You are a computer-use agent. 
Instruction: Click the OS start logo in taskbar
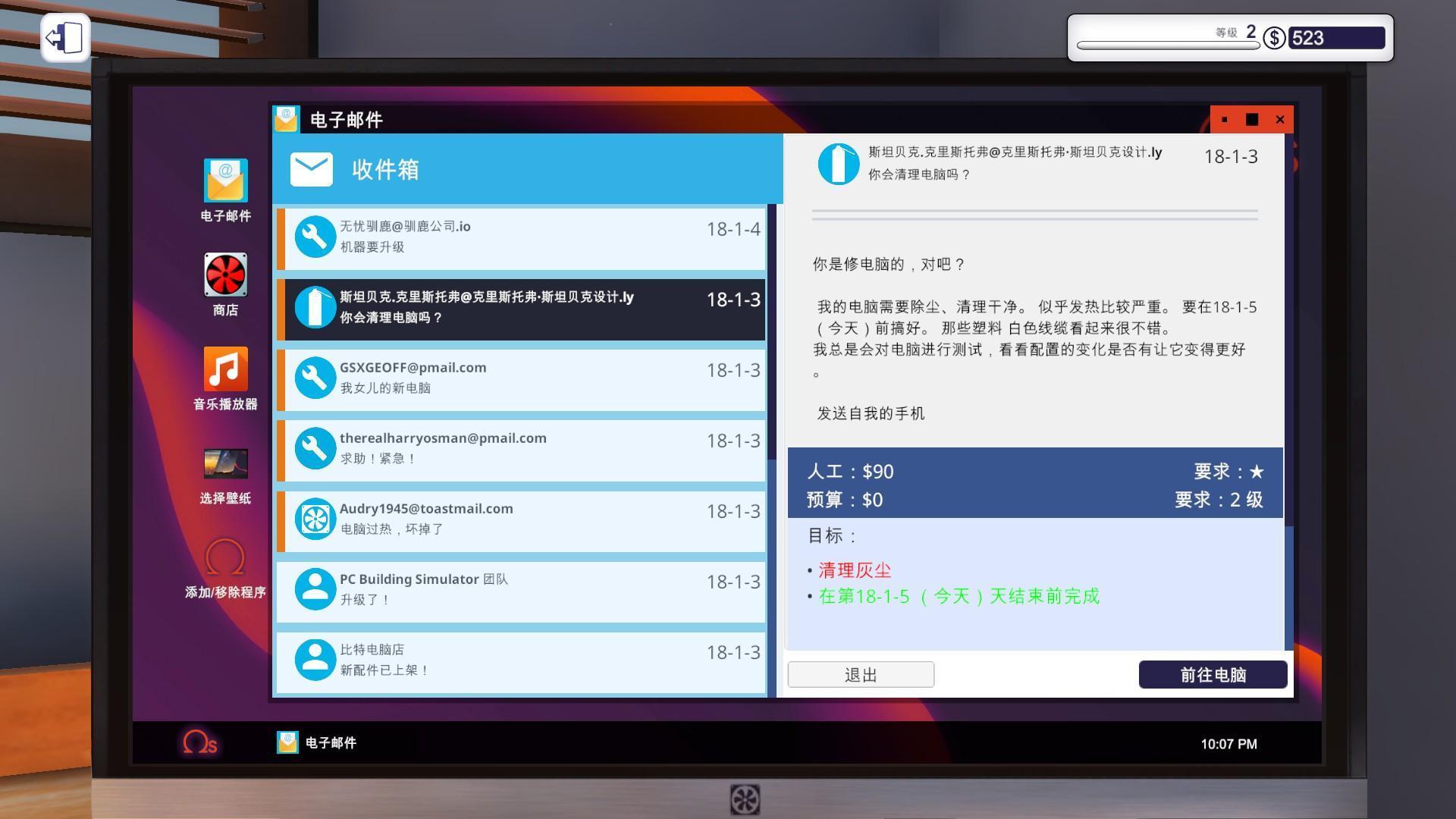(199, 742)
